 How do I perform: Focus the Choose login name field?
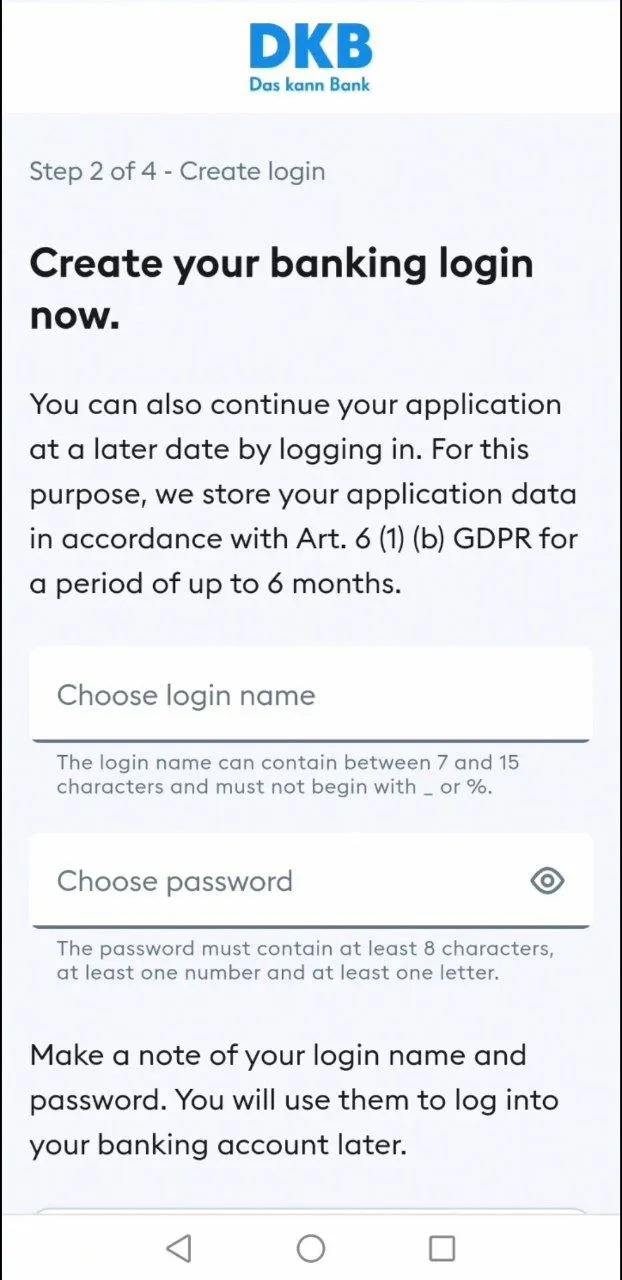310,696
